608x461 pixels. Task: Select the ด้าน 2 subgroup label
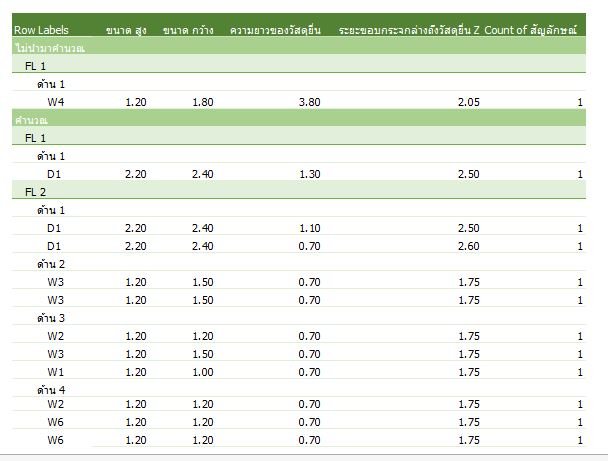(x=51, y=264)
